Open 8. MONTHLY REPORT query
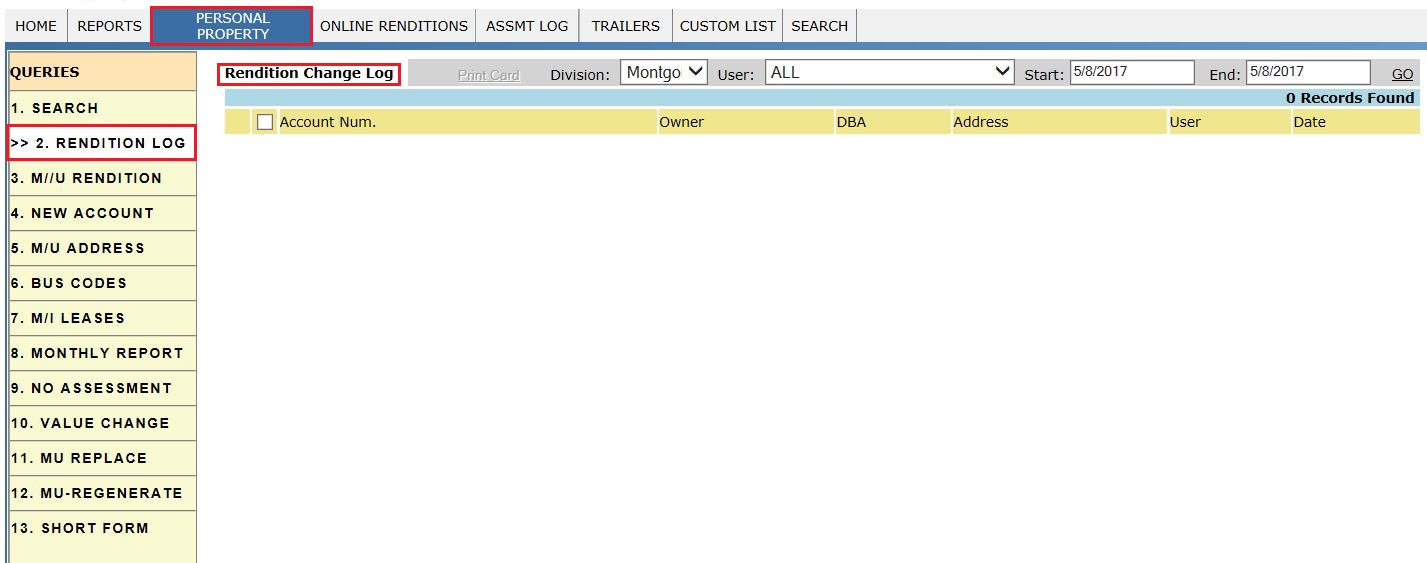The image size is (1427, 563). (102, 353)
